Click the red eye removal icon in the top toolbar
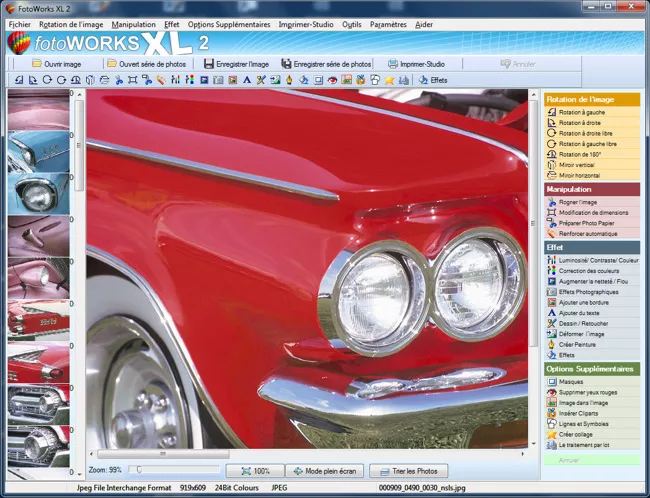The height and width of the screenshot is (498, 650). tap(332, 80)
